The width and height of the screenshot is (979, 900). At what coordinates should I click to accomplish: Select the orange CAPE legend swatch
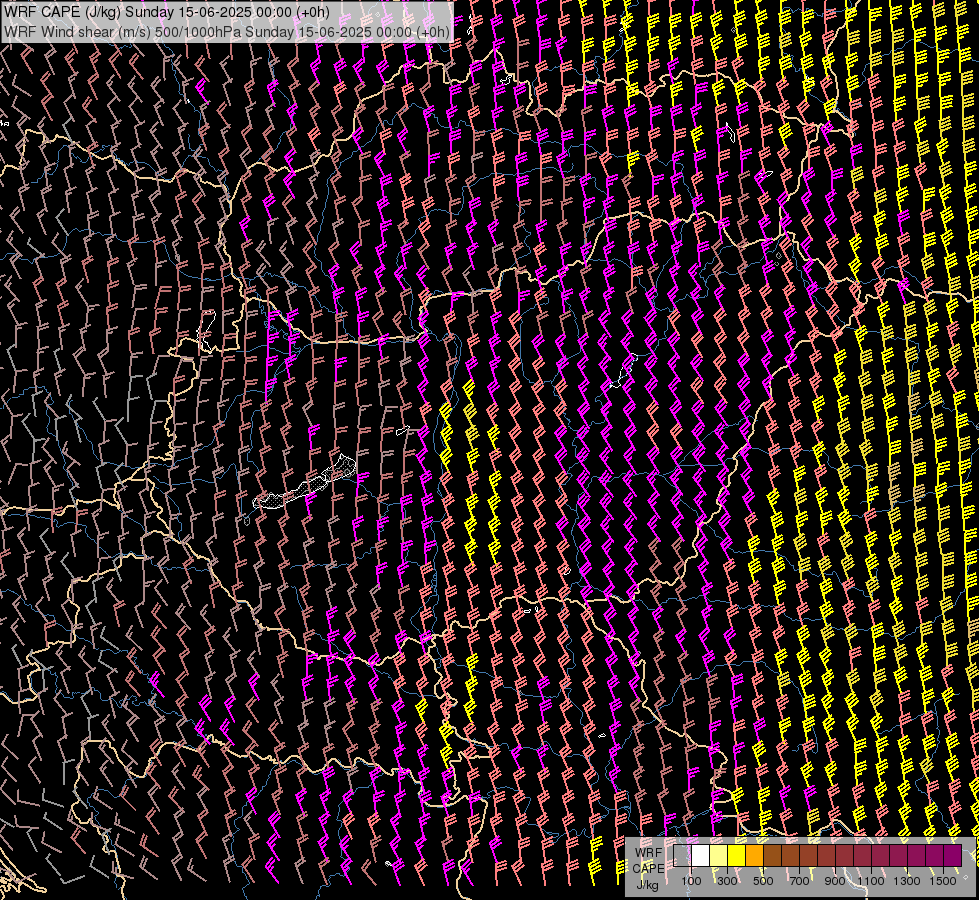pyautogui.click(x=754, y=855)
